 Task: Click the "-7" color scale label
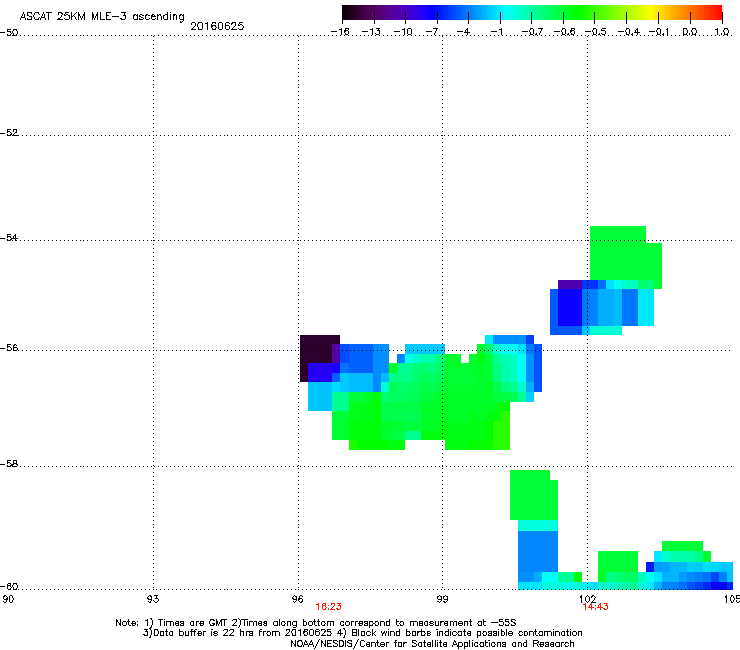pos(432,32)
